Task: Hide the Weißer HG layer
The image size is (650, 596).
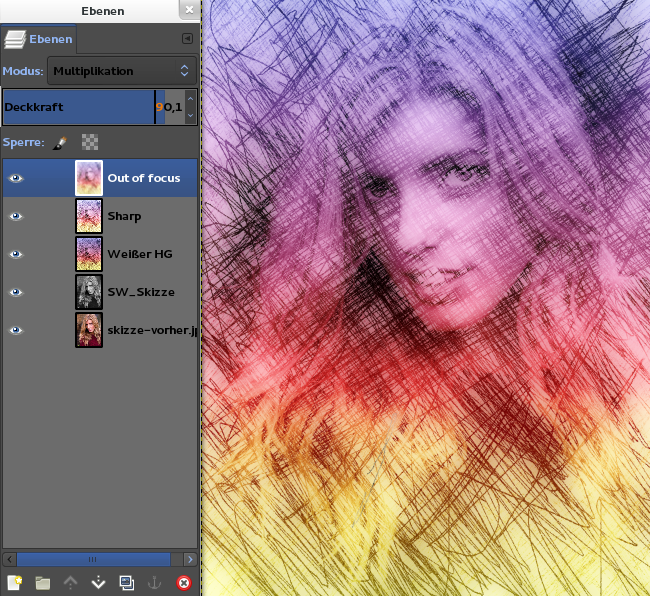Action: click(x=16, y=254)
